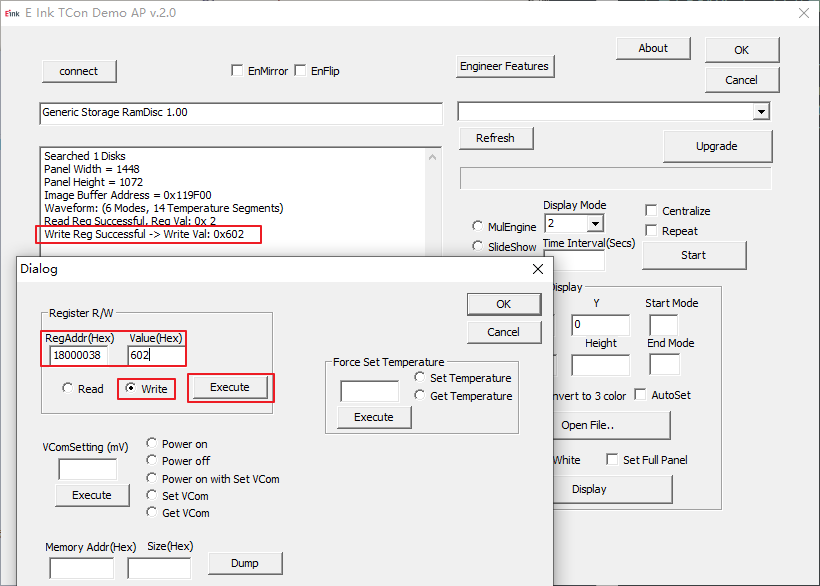Click the Refresh button
Viewport: 820px width, 586px height.
(x=496, y=138)
